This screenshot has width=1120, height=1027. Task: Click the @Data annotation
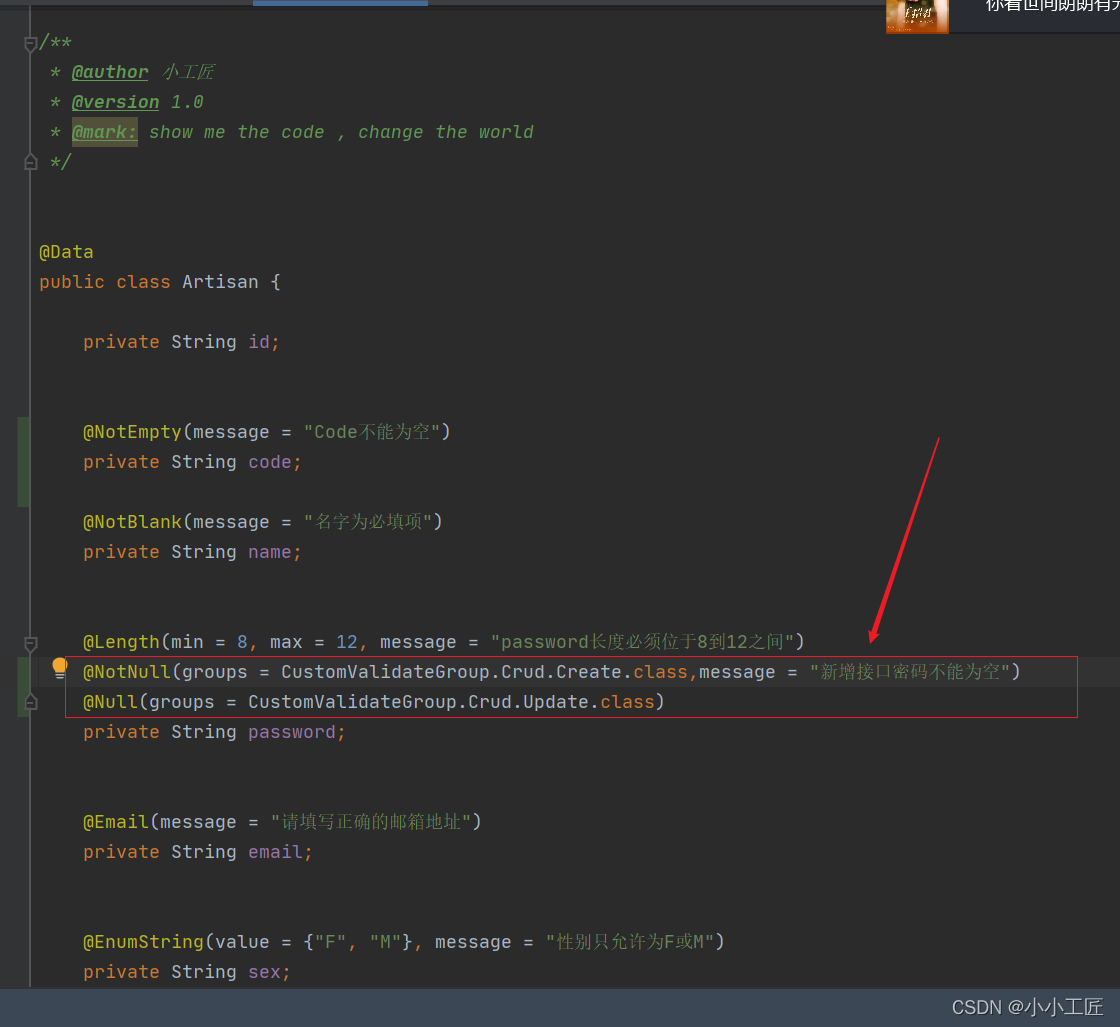66,252
